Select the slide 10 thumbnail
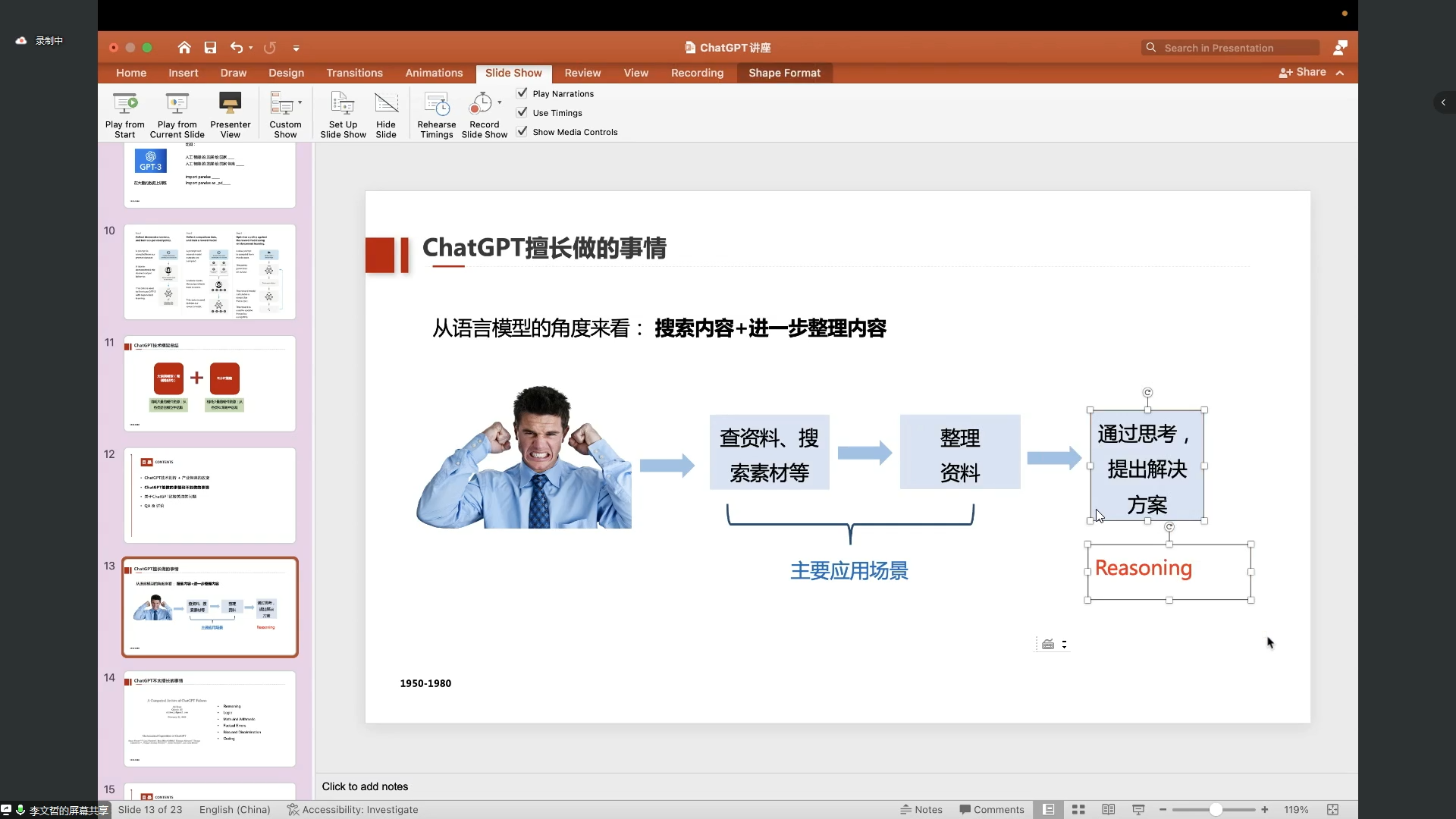This screenshot has height=819, width=1456. [209, 271]
